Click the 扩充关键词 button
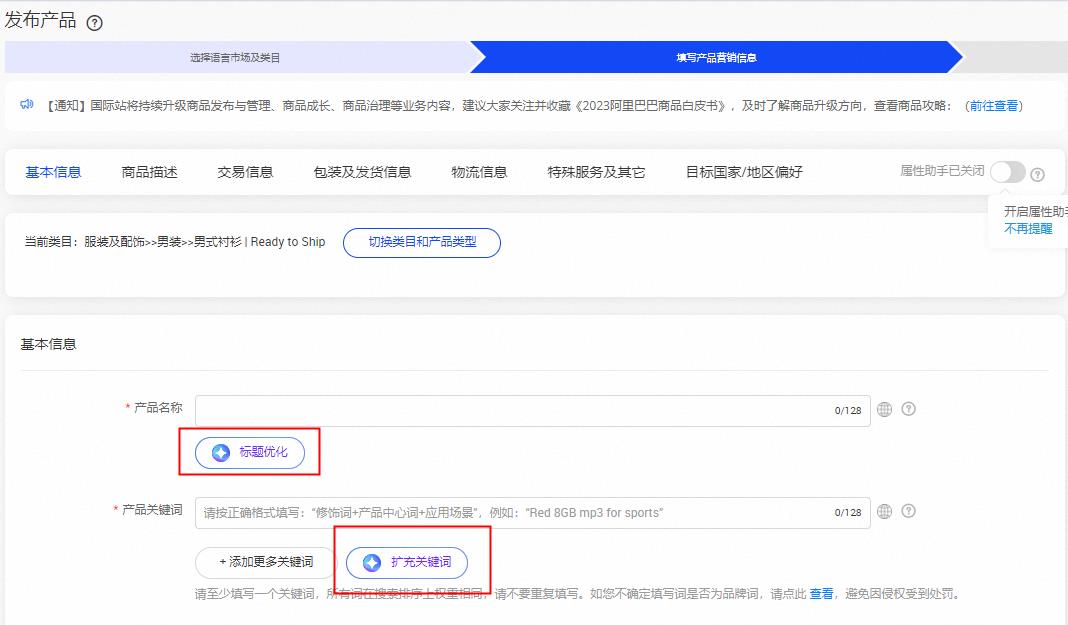Viewport: 1068px width, 625px height. 408,562
